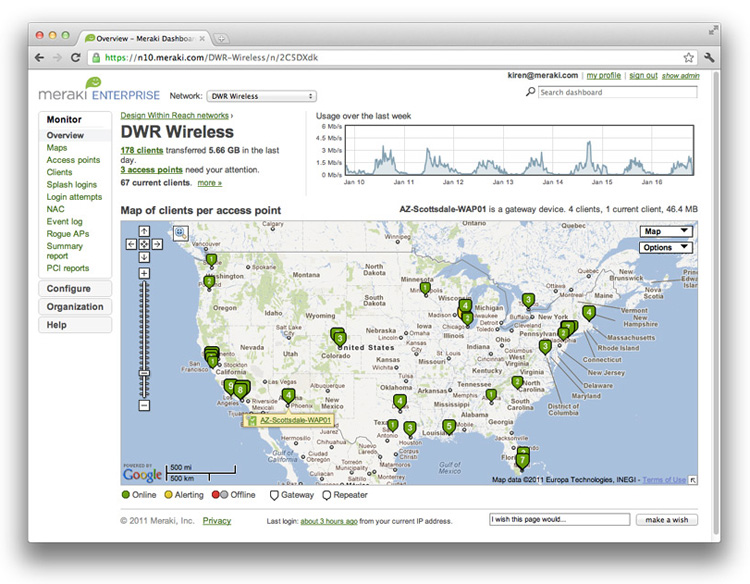Viewport: 750px width, 584px height.
Task: Click the make a wish button
Action: (x=666, y=520)
